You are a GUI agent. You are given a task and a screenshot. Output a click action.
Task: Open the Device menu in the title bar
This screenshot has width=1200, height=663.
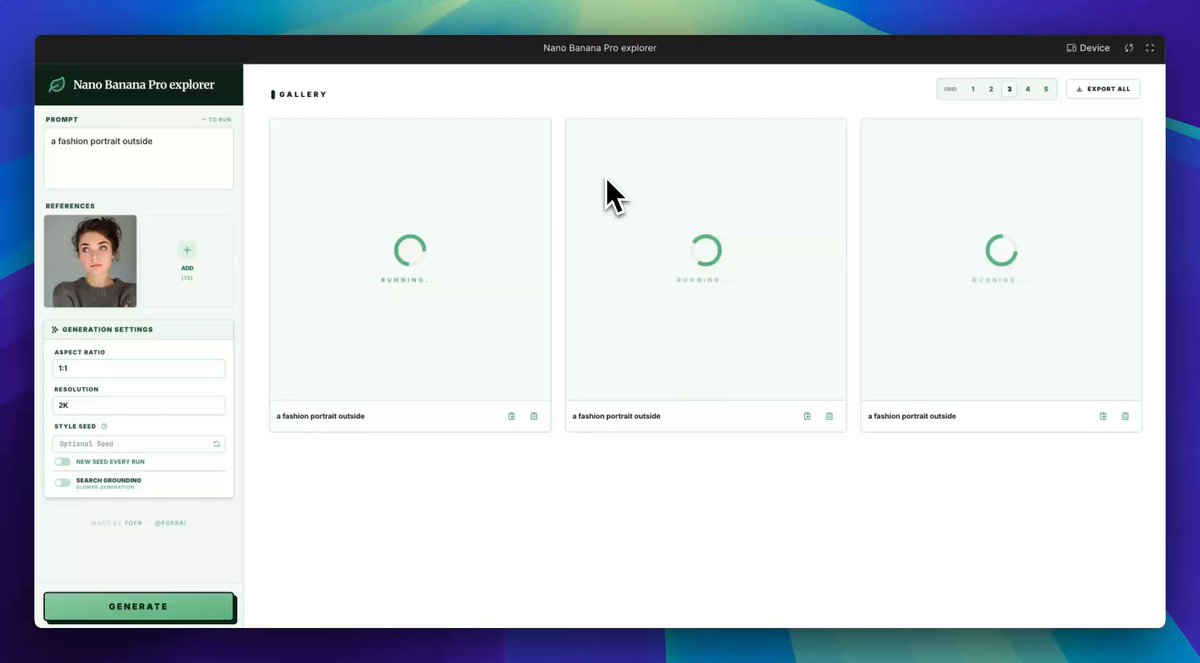(x=1088, y=47)
